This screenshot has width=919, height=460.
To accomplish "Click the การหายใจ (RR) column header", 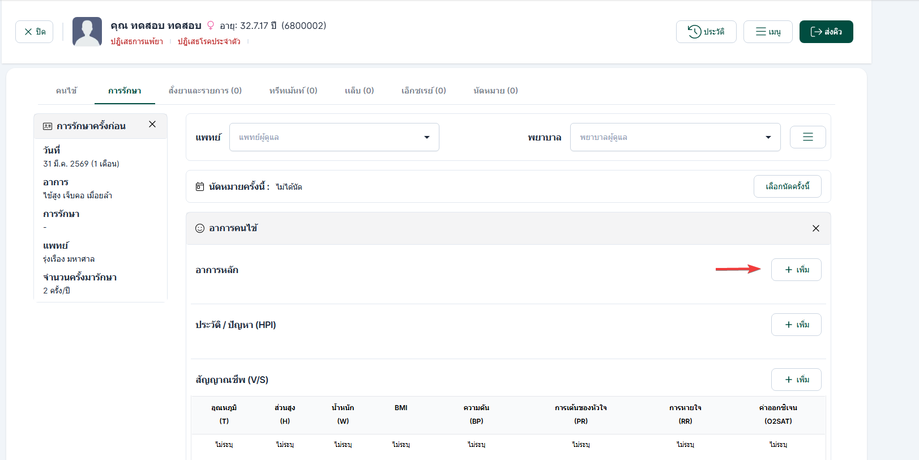I will (x=685, y=414).
